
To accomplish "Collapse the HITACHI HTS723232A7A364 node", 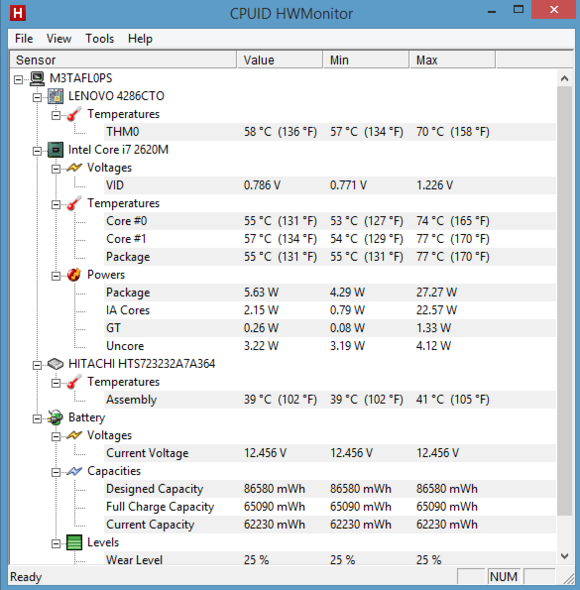I will pos(37,365).
